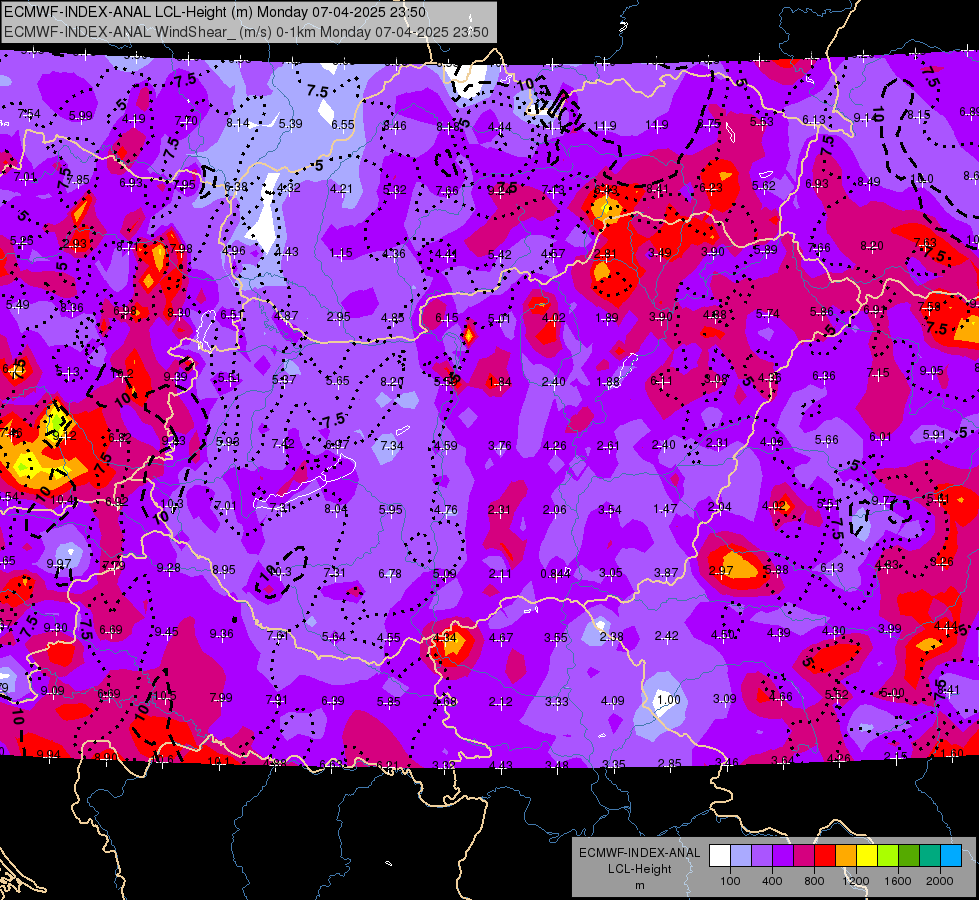Click the grid value 1.15
This screenshot has width=979, height=900.
click(x=341, y=253)
